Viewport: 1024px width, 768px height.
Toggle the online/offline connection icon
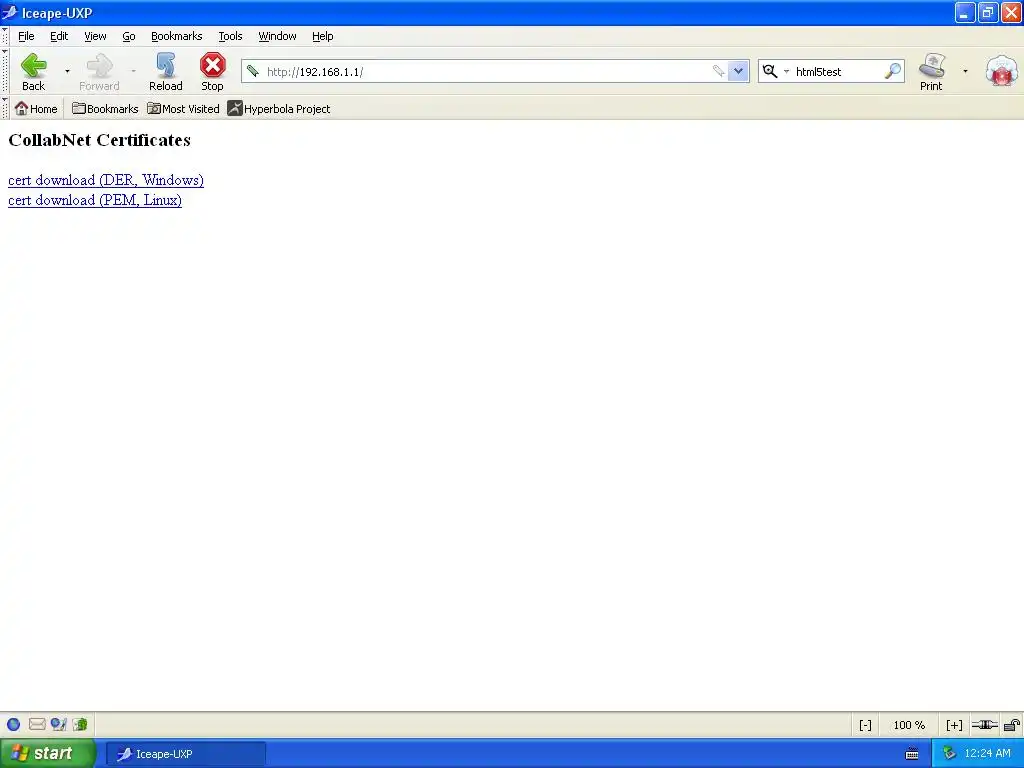pos(984,724)
